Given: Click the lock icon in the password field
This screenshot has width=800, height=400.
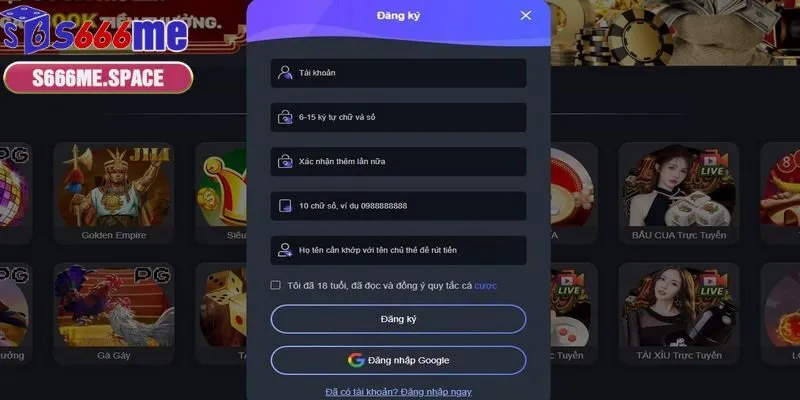Looking at the screenshot, I should (285, 117).
